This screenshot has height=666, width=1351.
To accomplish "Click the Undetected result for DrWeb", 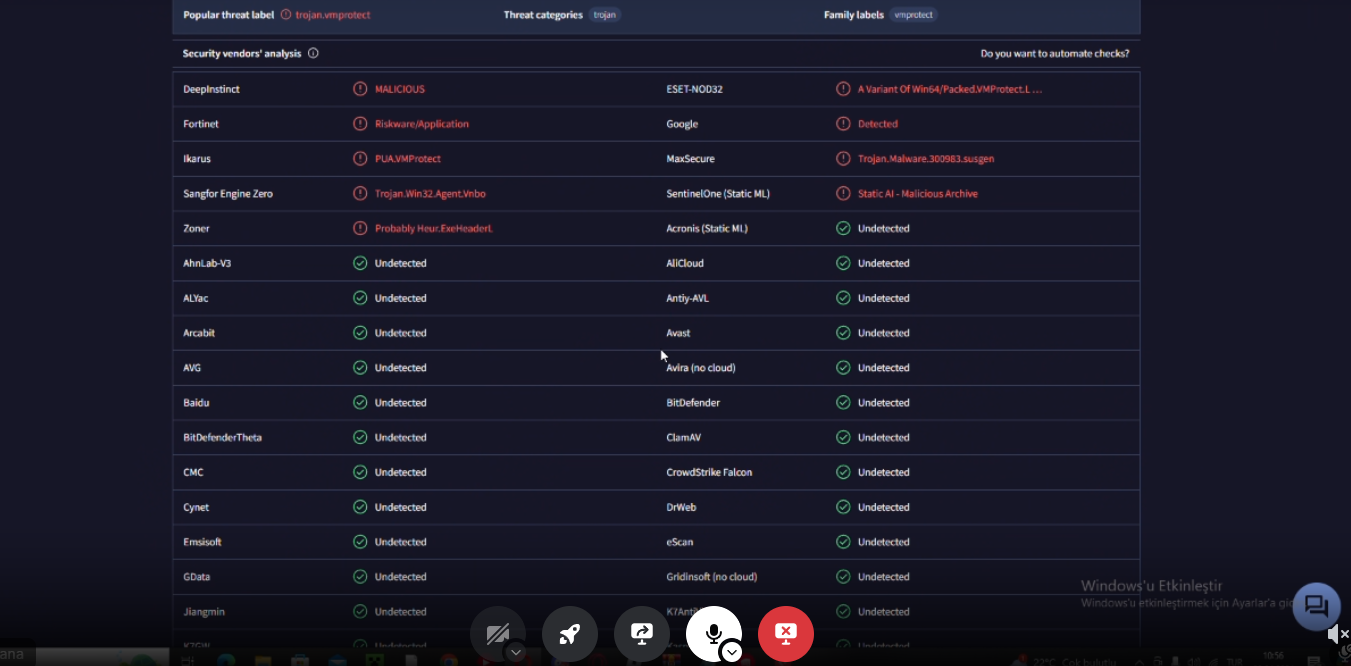I will (x=884, y=507).
